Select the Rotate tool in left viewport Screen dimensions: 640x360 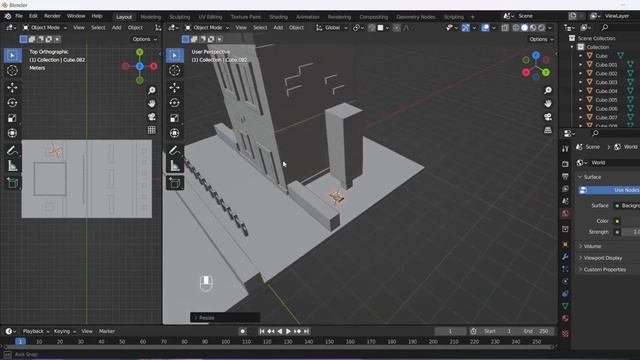[x=12, y=102]
